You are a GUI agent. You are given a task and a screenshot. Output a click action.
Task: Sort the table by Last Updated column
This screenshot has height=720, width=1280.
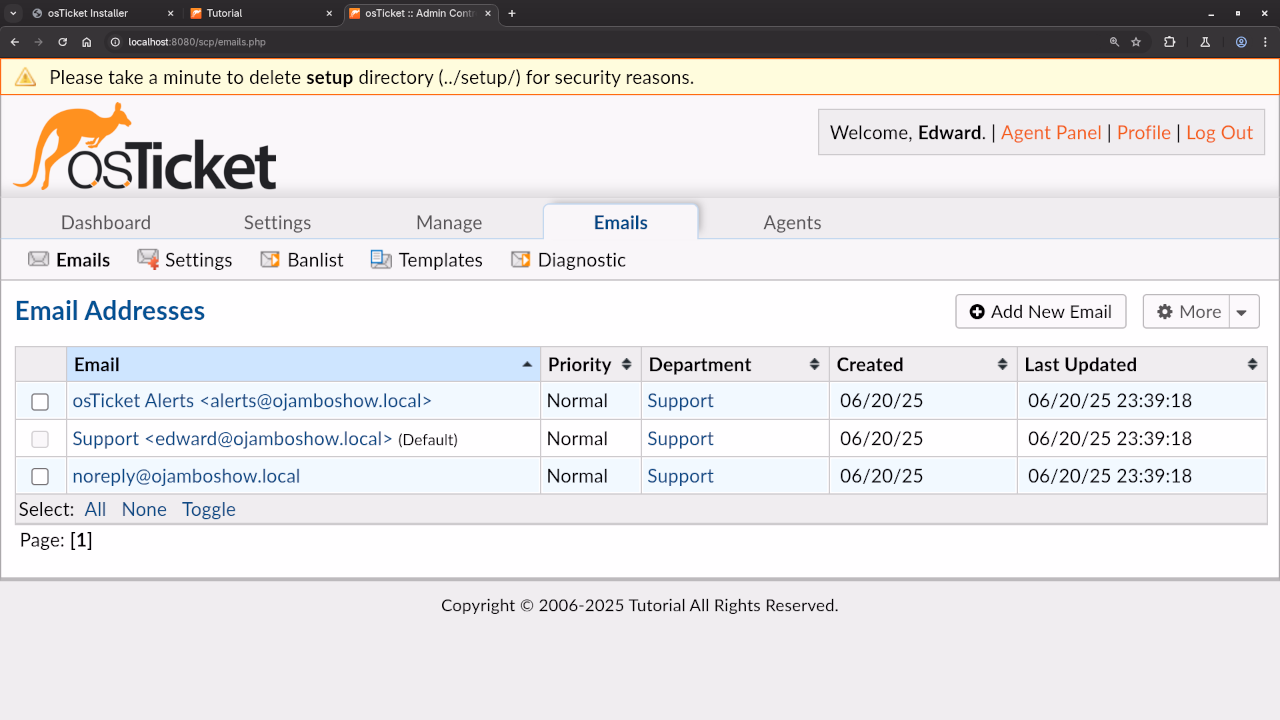coord(1142,365)
